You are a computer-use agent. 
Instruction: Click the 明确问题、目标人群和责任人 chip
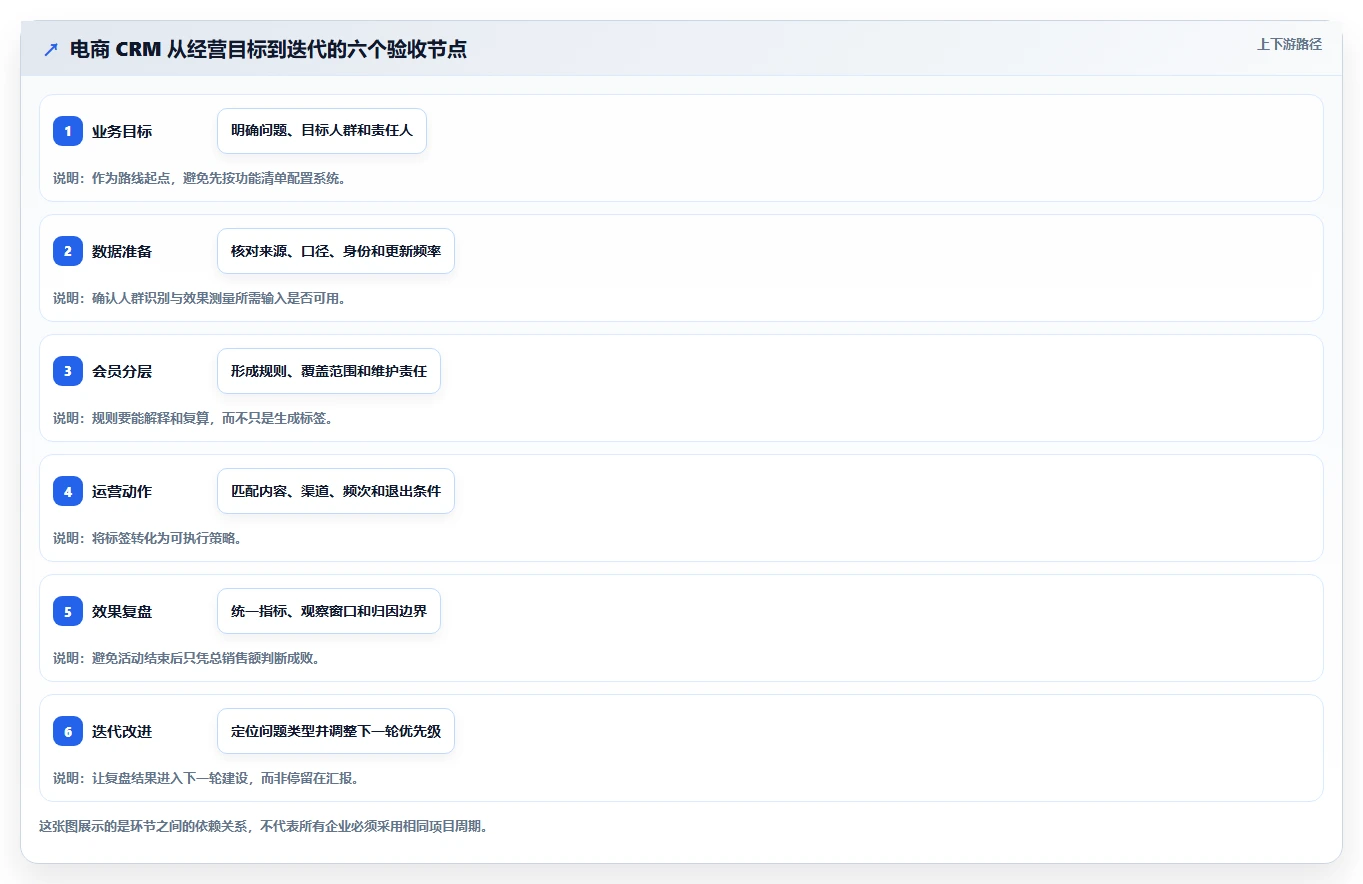tap(322, 131)
